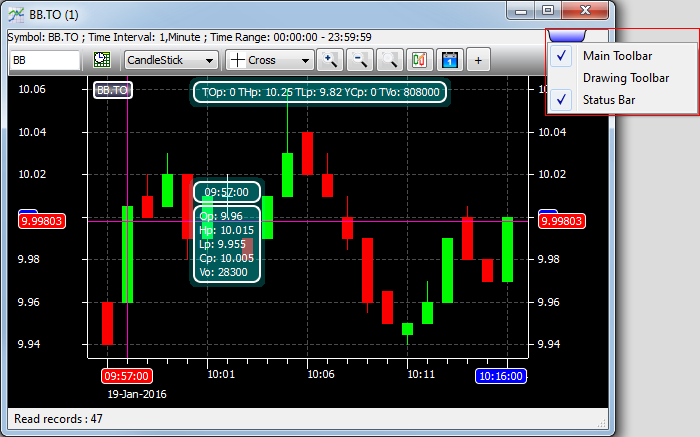The image size is (700, 437).
Task: Uncheck Main Toolbar in the popup menu
Action: pyautogui.click(x=617, y=56)
